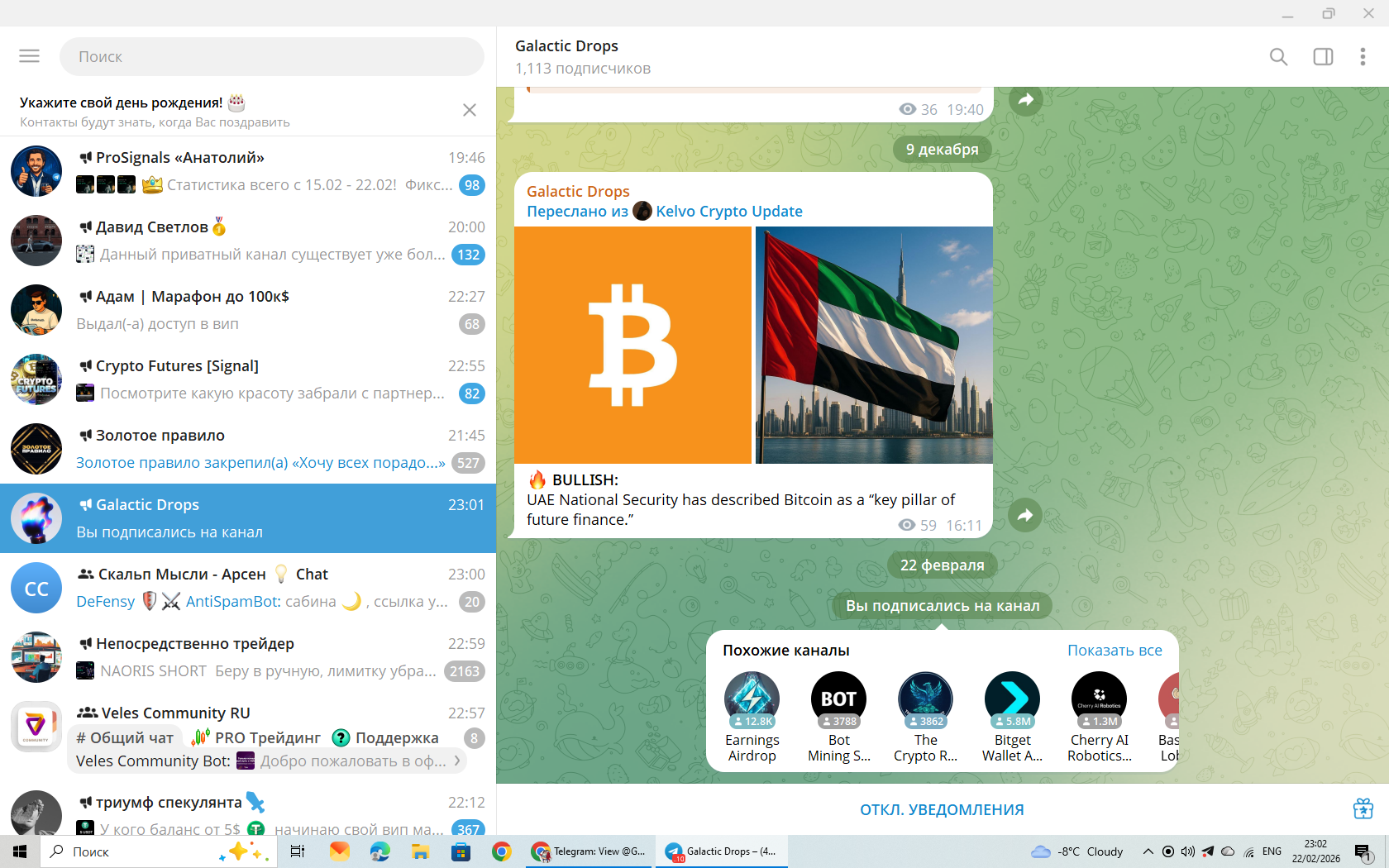Open the ProSignals «Анатолий» chat

click(248, 171)
